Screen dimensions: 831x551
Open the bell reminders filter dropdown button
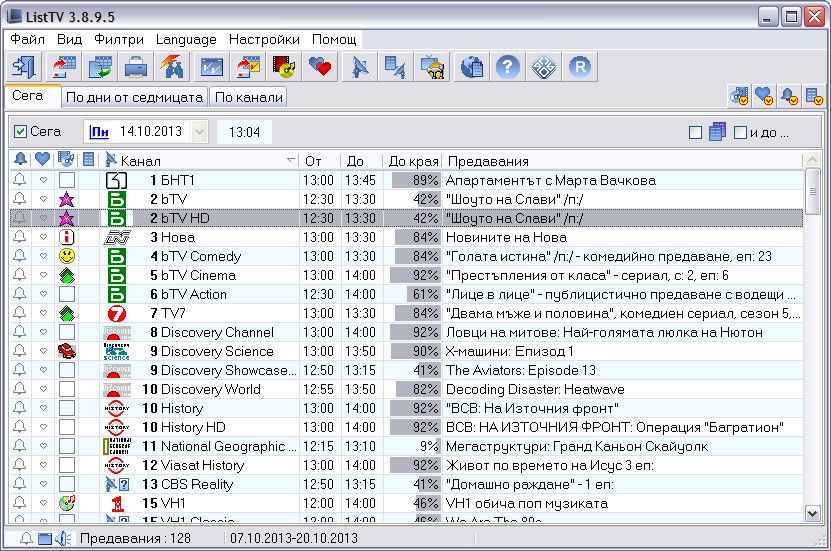pos(789,96)
